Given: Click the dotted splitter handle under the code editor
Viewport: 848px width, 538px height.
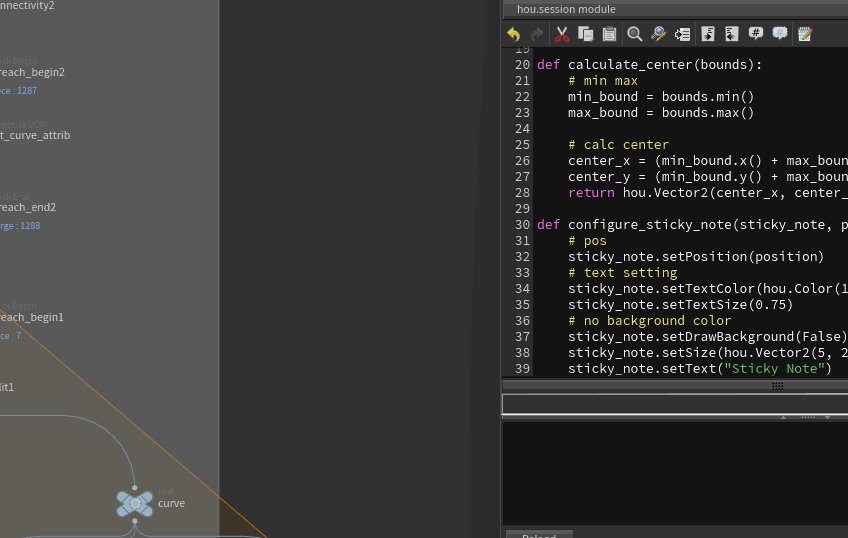Looking at the screenshot, I should click(x=777, y=386).
